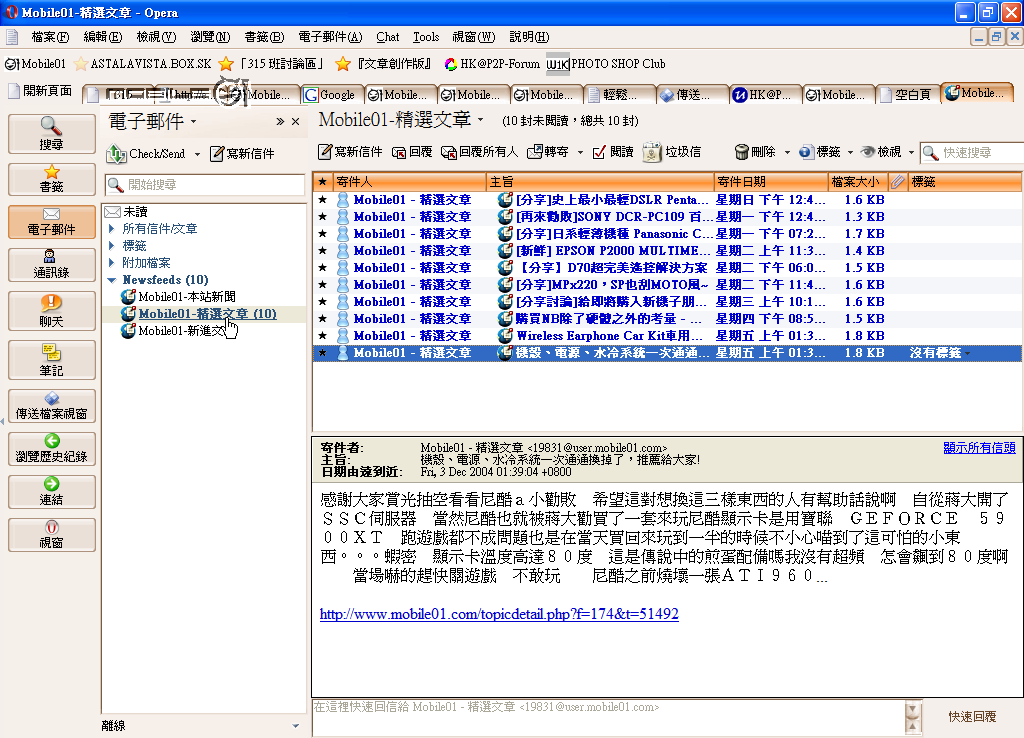Screen dimensions: 1024x738
Task: Click the panel double-arrow expand icon
Action: pos(280,121)
